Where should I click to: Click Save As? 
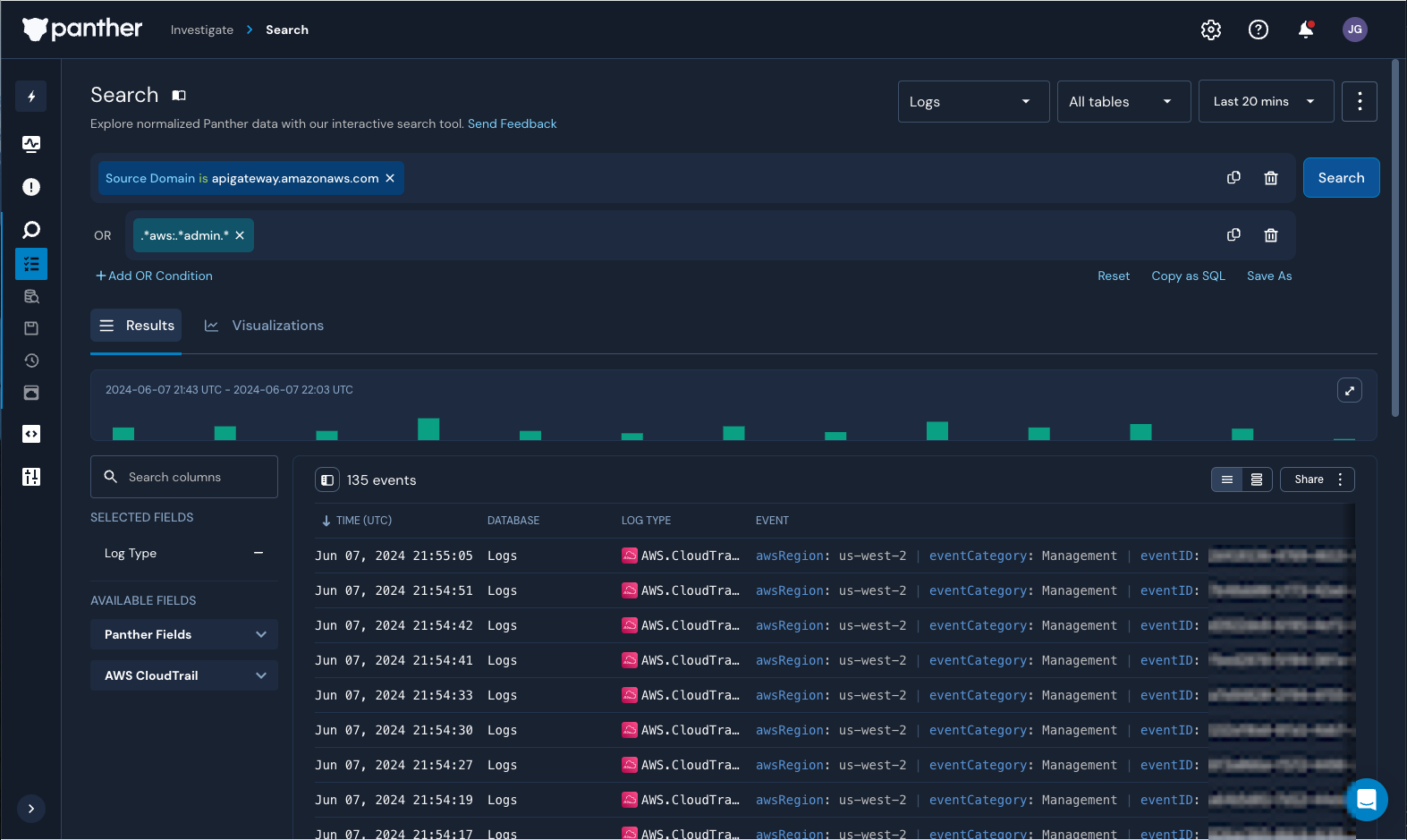point(1269,276)
